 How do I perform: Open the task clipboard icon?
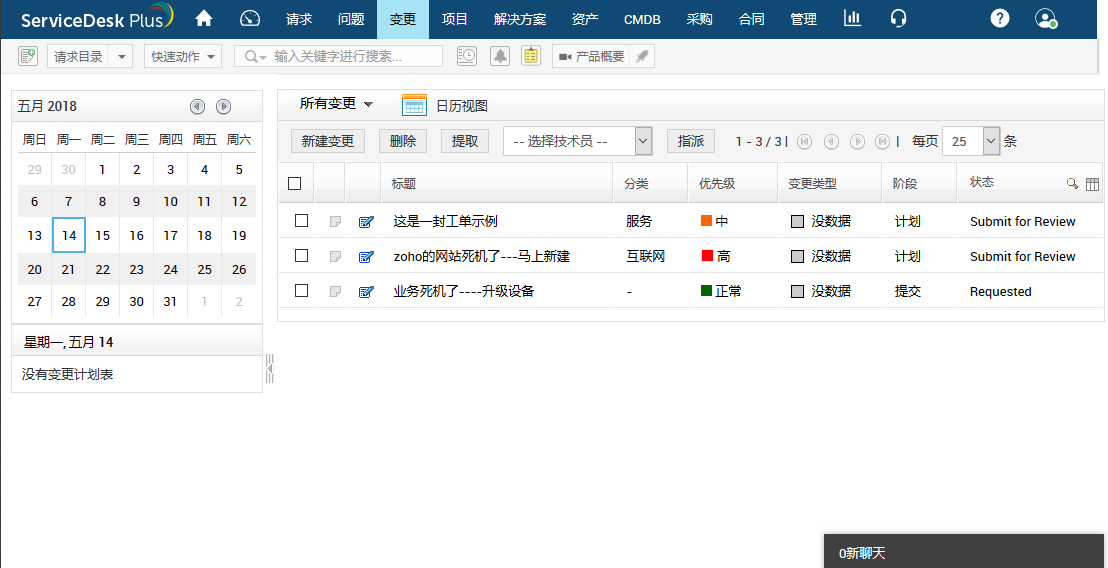(x=531, y=56)
